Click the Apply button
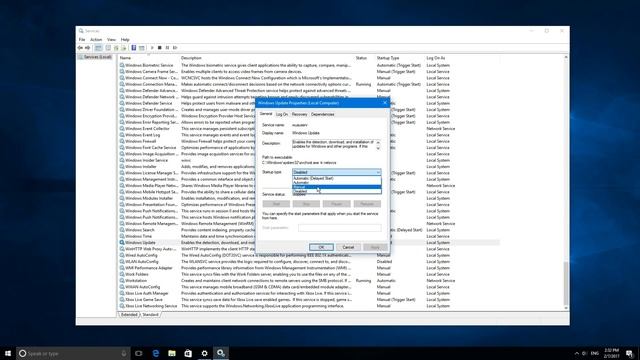Screen dimensions: 640x360 pos(375,247)
